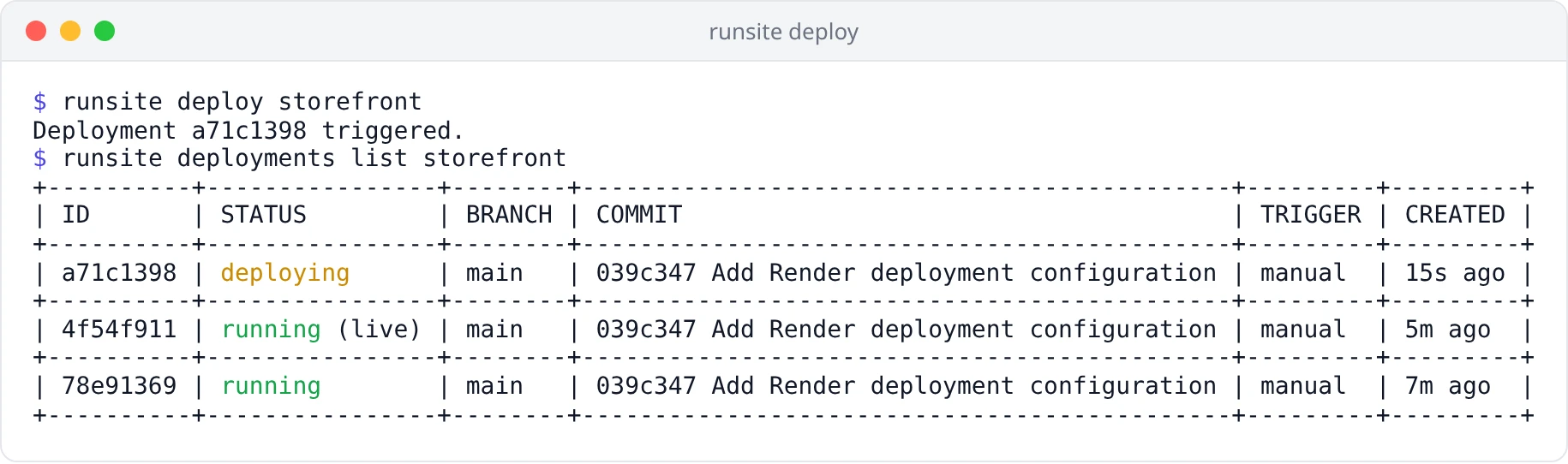Click the ID column header

[76, 215]
